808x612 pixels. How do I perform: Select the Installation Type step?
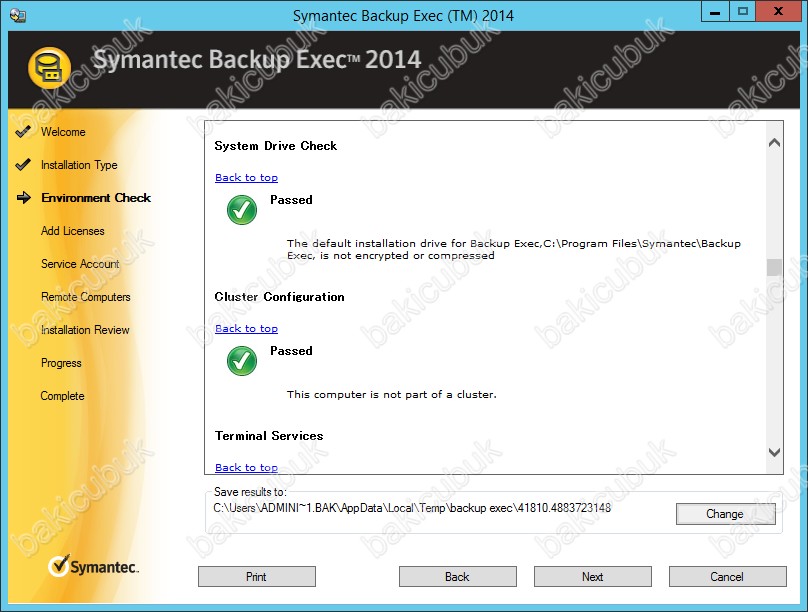[x=79, y=165]
